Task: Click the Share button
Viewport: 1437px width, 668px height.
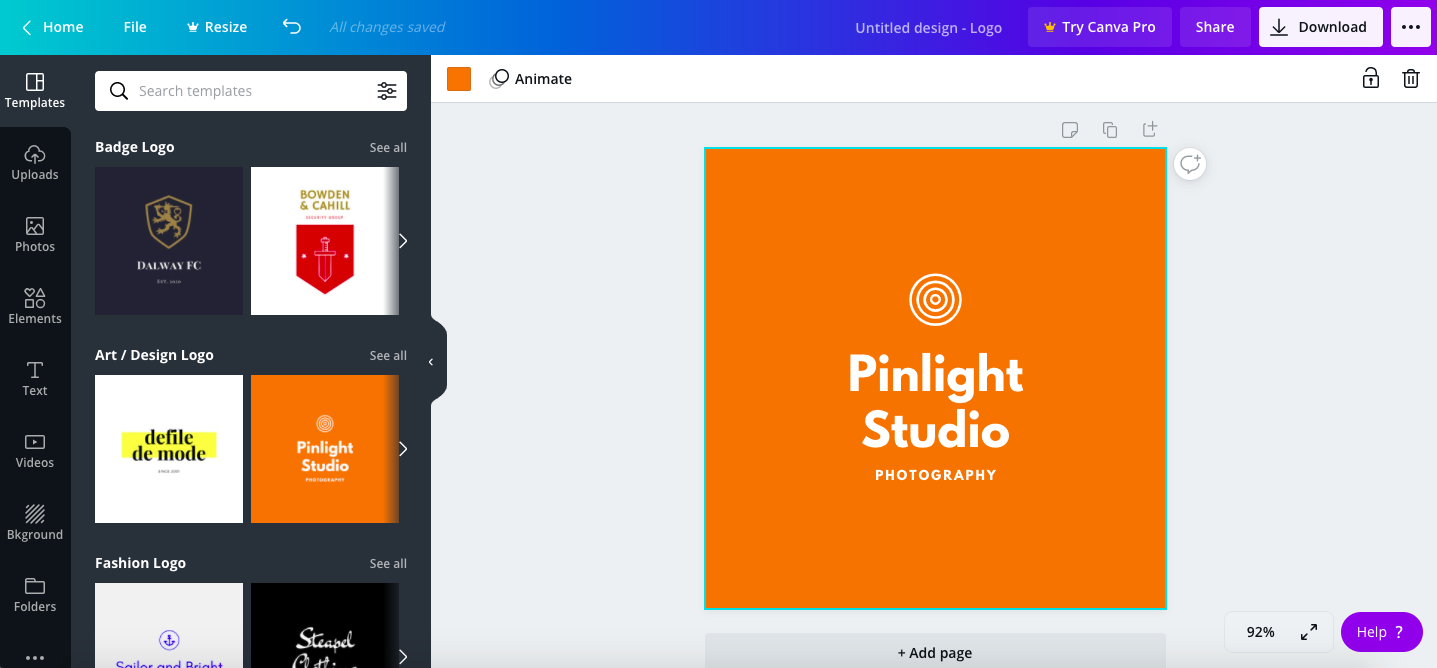Action: (1214, 27)
